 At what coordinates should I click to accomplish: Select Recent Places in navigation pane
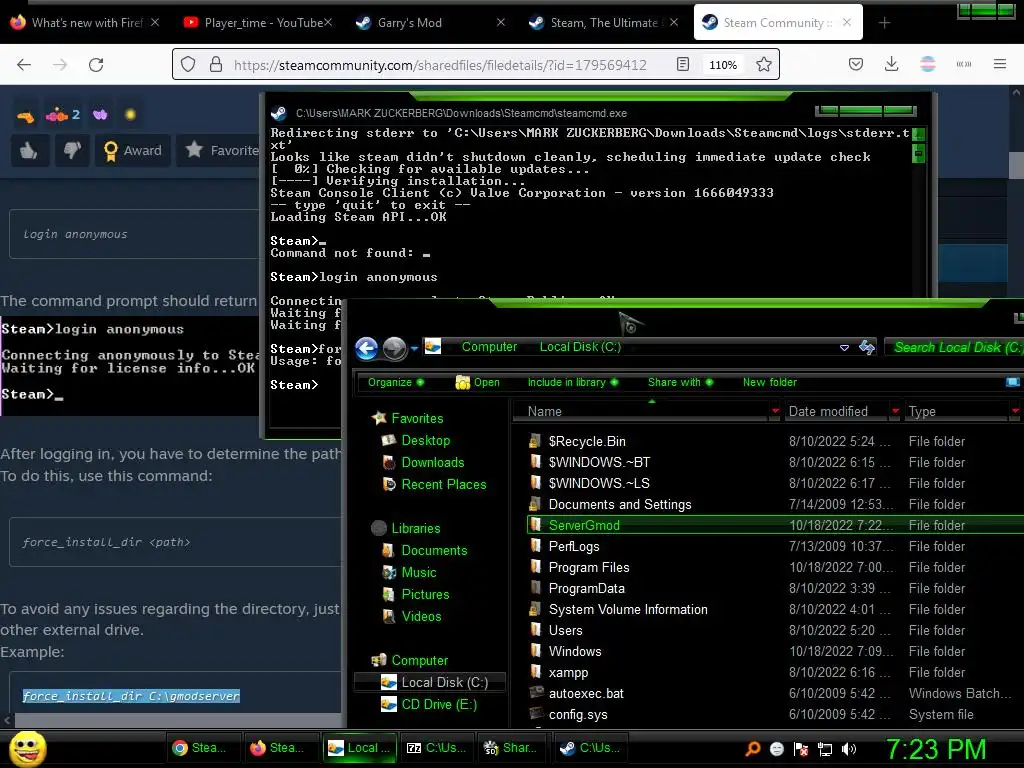[443, 485]
